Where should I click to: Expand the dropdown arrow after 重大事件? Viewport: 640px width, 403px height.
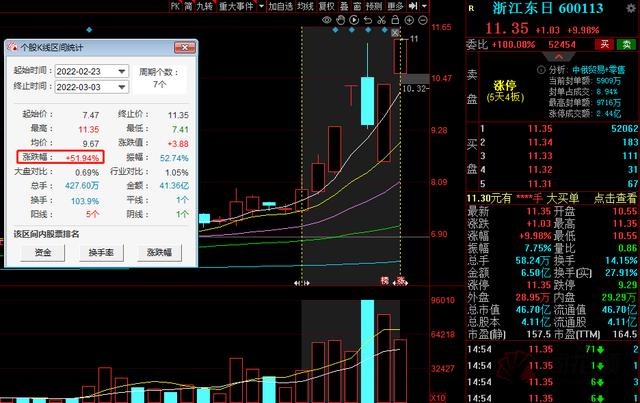[262, 6]
